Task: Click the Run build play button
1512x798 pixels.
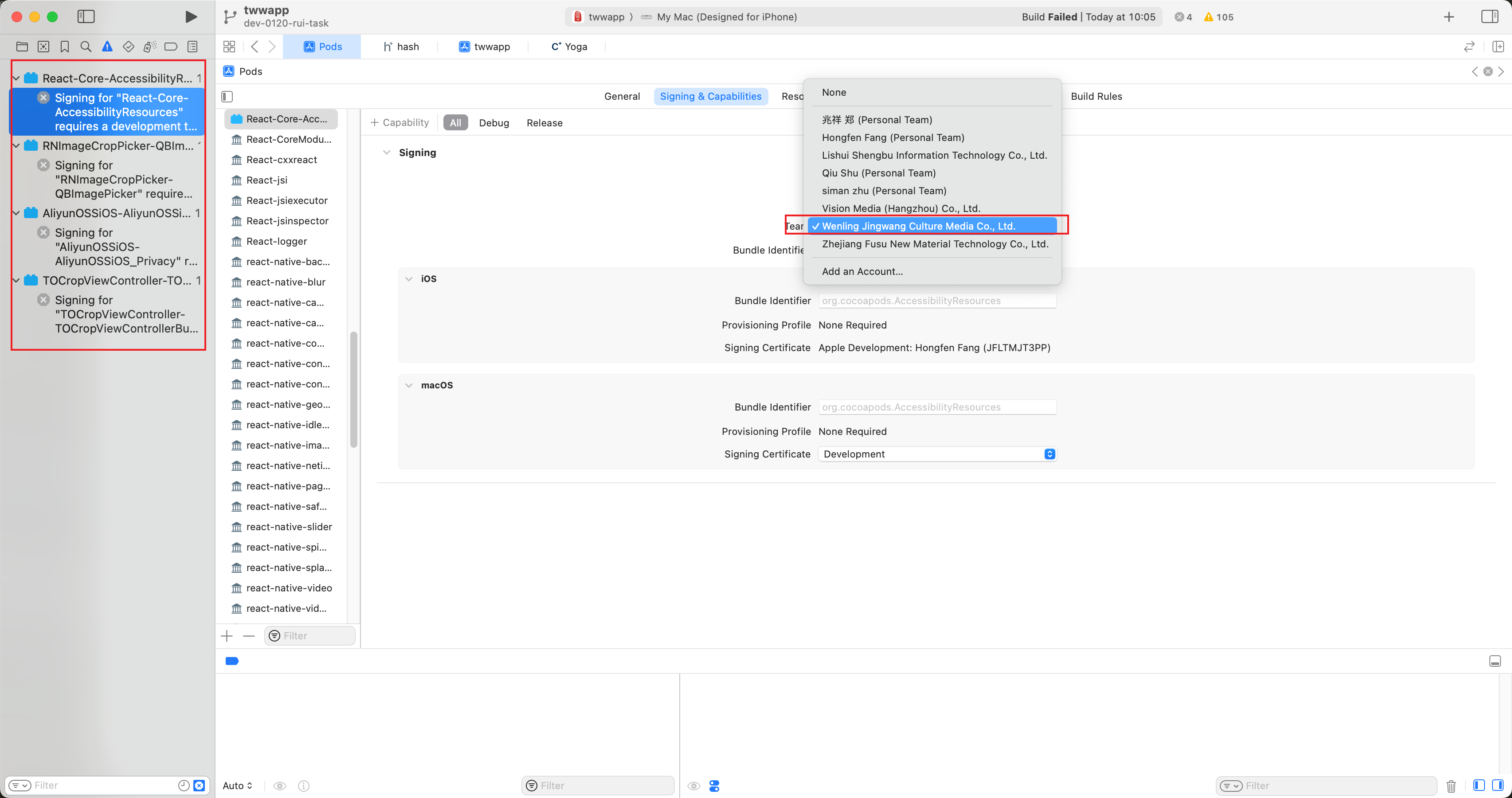Action: click(x=191, y=16)
